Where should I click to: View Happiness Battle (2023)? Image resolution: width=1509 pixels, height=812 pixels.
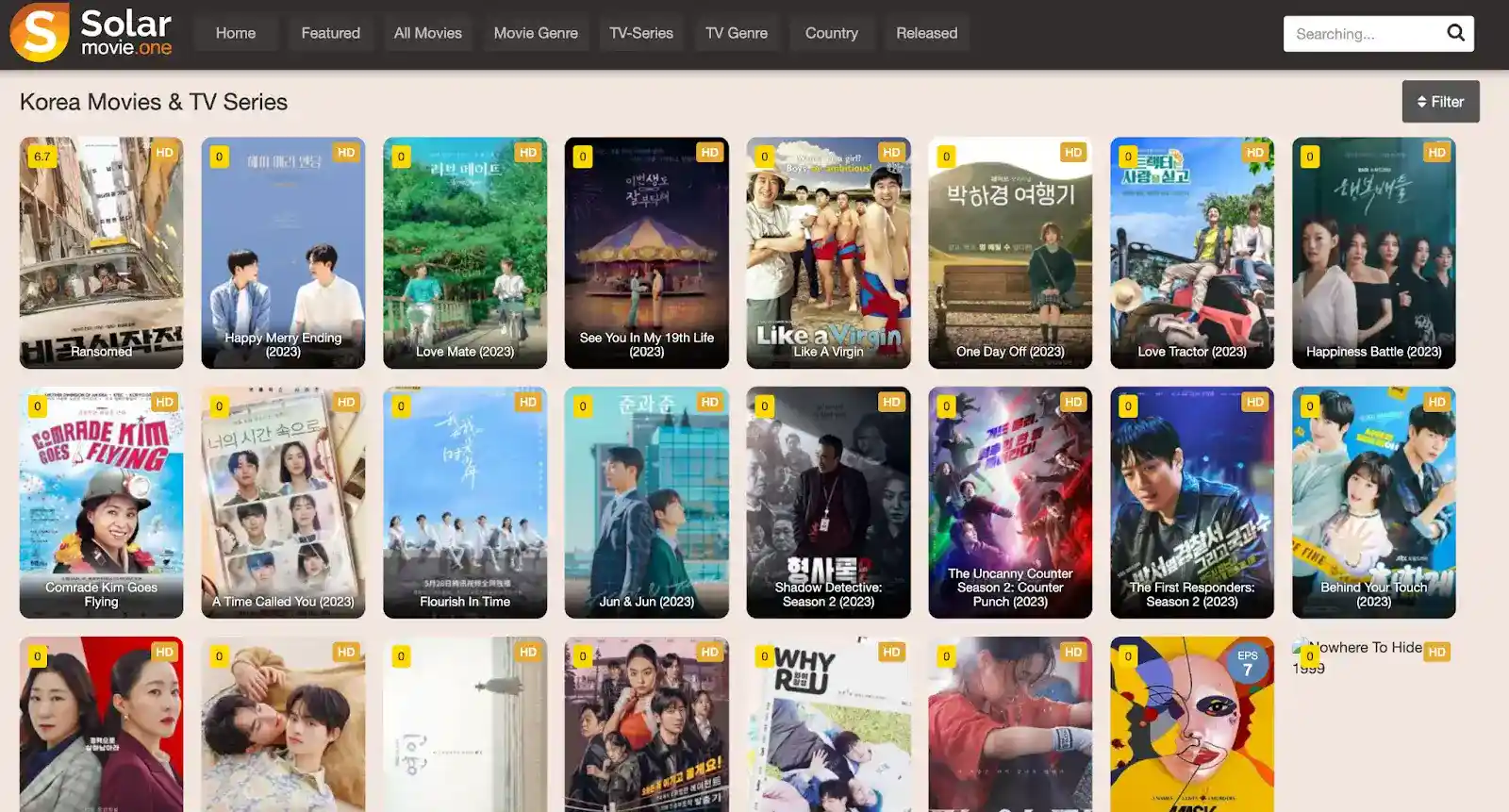[x=1374, y=253]
